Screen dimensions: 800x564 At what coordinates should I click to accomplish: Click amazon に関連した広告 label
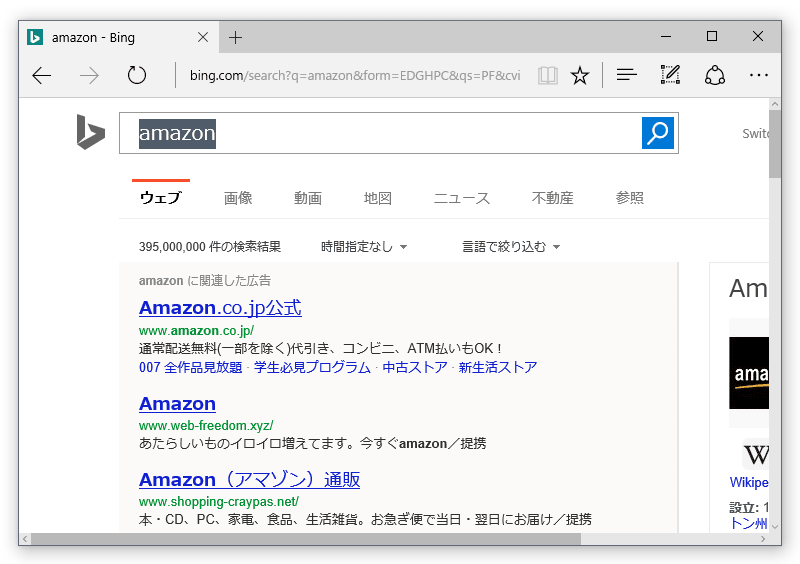pyautogui.click(x=205, y=281)
